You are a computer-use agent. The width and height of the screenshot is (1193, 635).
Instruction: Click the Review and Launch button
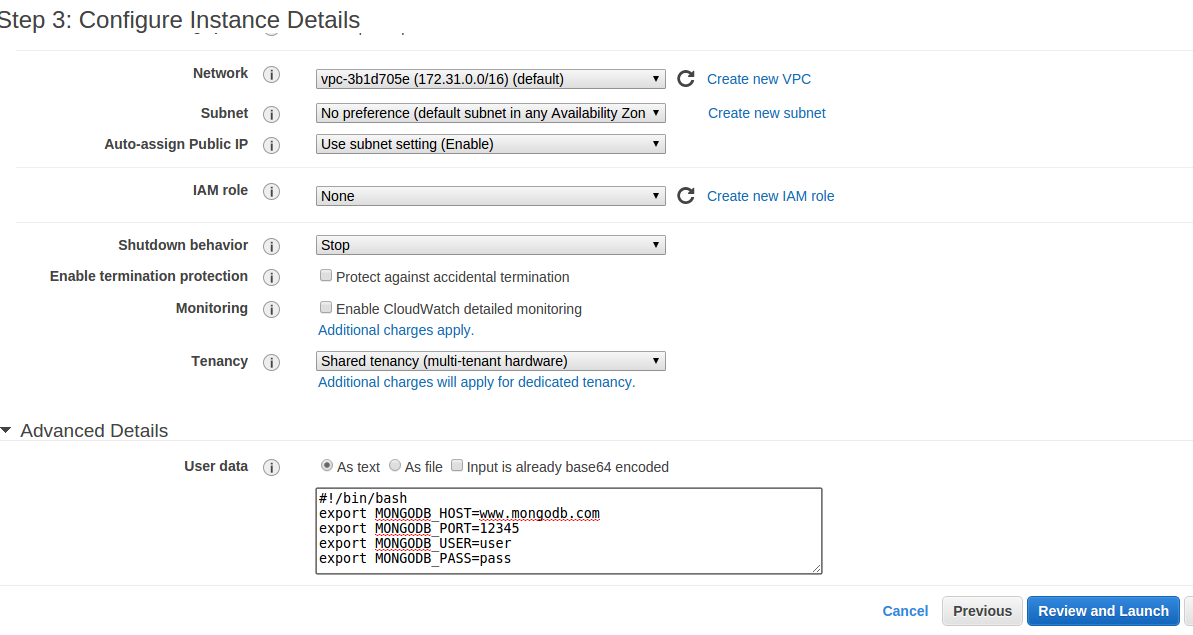(x=1103, y=611)
